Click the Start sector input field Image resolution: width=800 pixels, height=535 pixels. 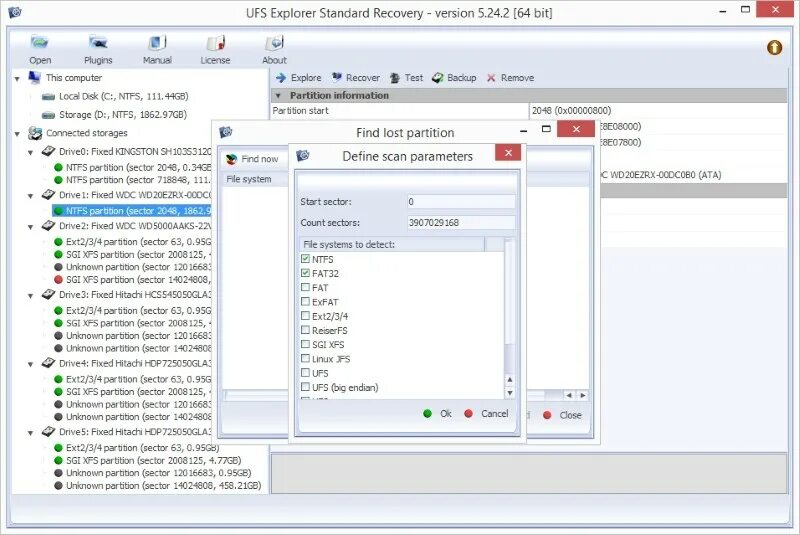coord(461,201)
